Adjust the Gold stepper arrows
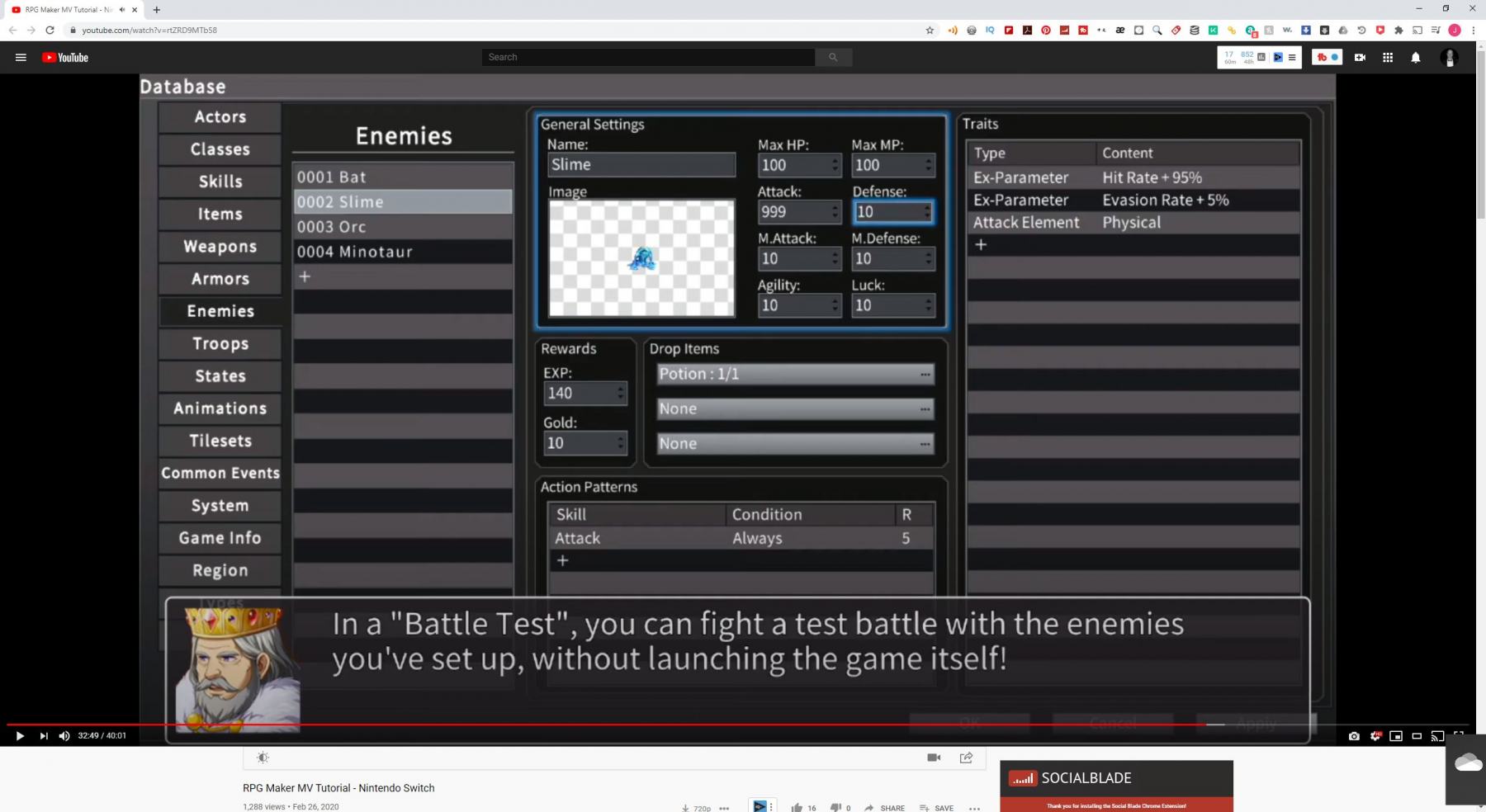 point(621,444)
